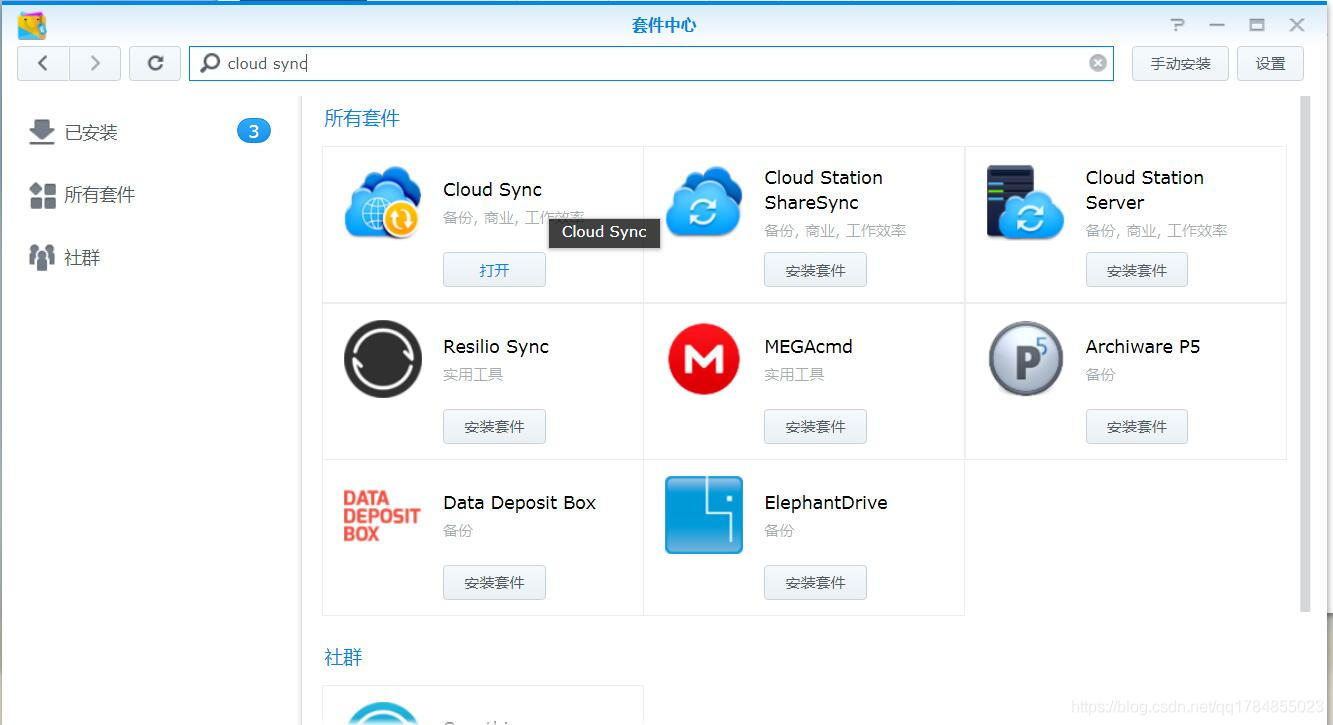Screen dimensions: 1333x725
Task: Click the MEGAcmd title text
Action: pyautogui.click(x=808, y=347)
